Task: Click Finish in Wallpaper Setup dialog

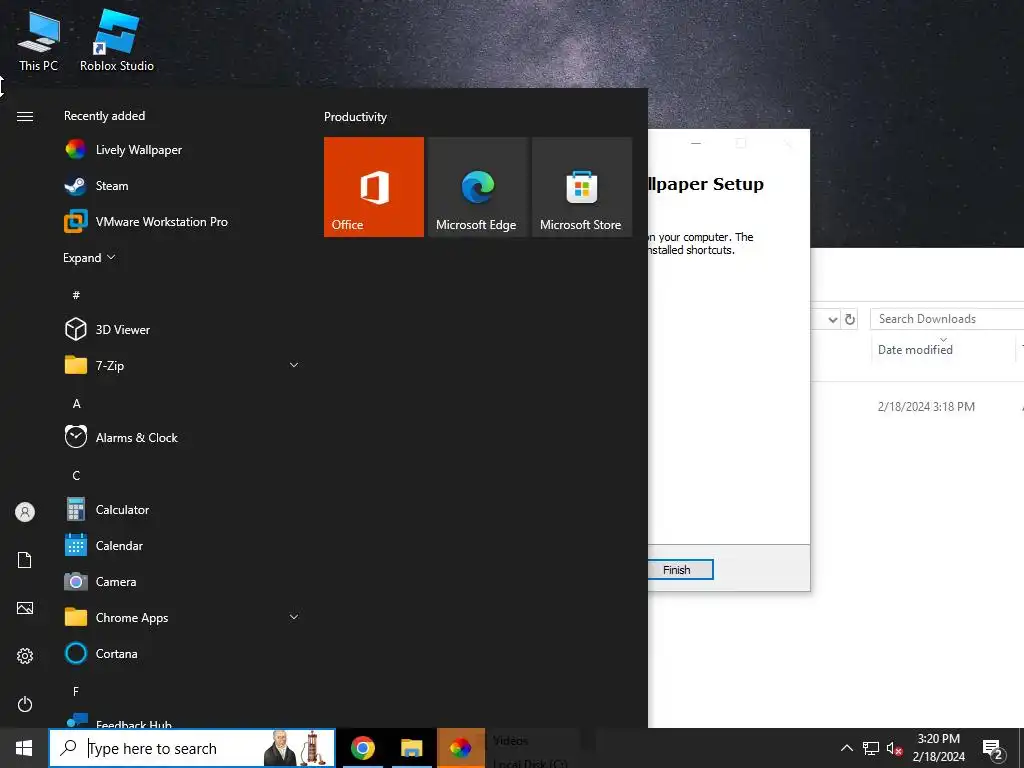Action: pos(680,570)
